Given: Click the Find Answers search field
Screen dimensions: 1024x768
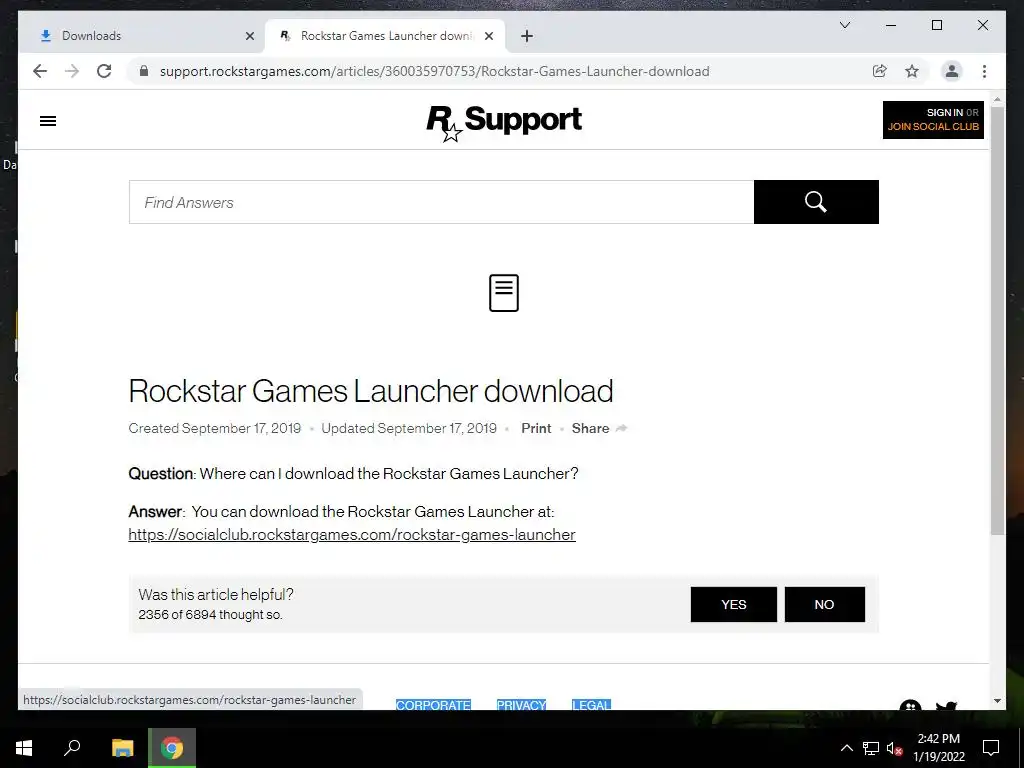Looking at the screenshot, I should (x=441, y=202).
